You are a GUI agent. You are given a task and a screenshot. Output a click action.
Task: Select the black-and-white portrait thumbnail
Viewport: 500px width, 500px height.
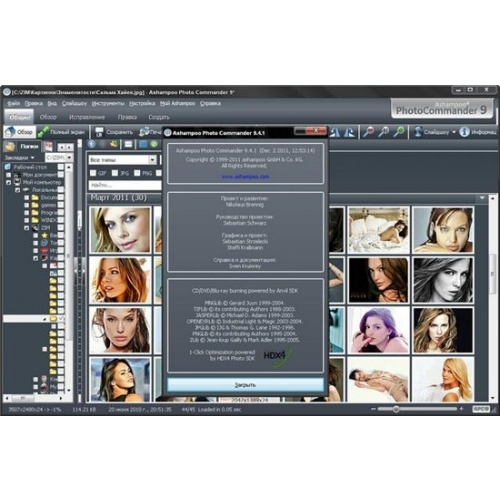pyautogui.click(x=443, y=280)
